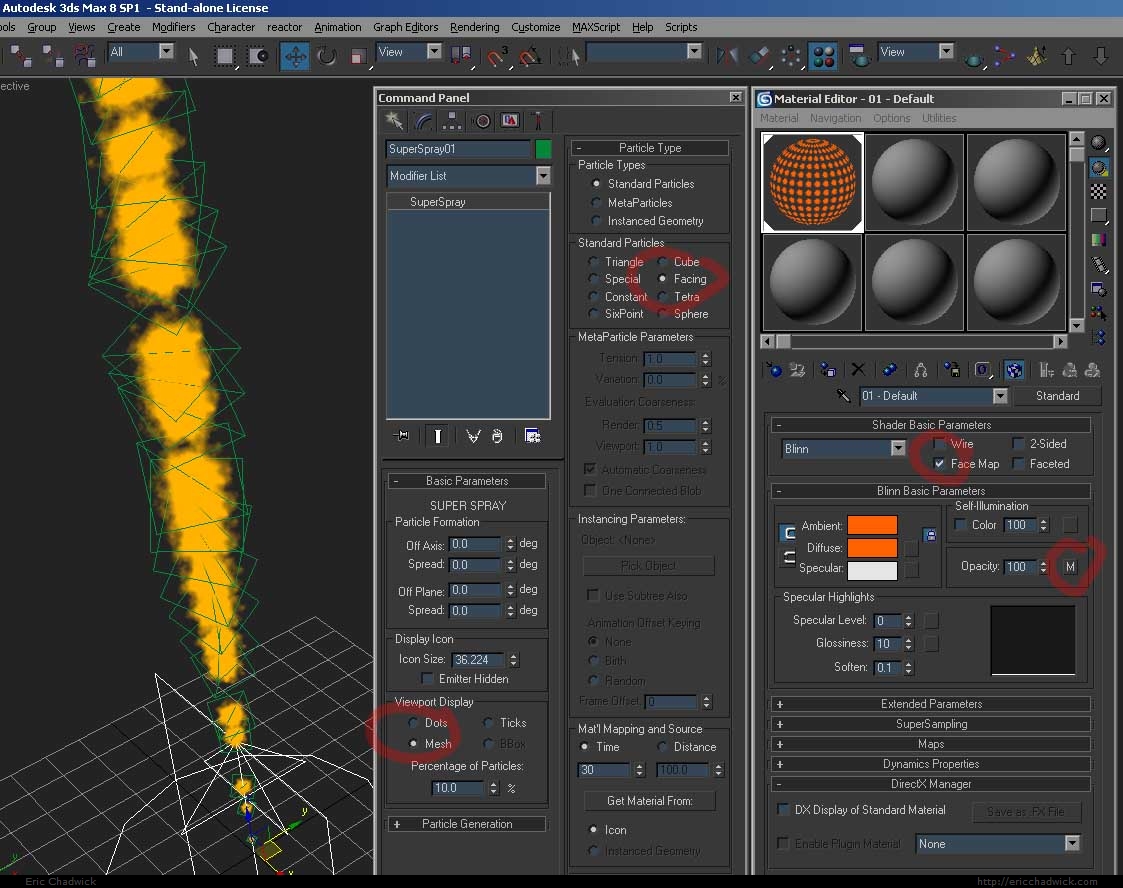Click Get Material icon in Material Editor
1123x888 pixels.
(x=774, y=370)
